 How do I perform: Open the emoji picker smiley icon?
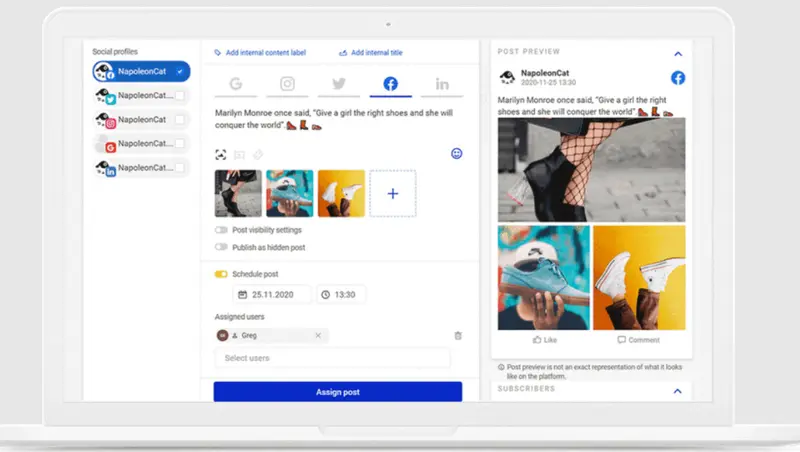click(x=457, y=154)
